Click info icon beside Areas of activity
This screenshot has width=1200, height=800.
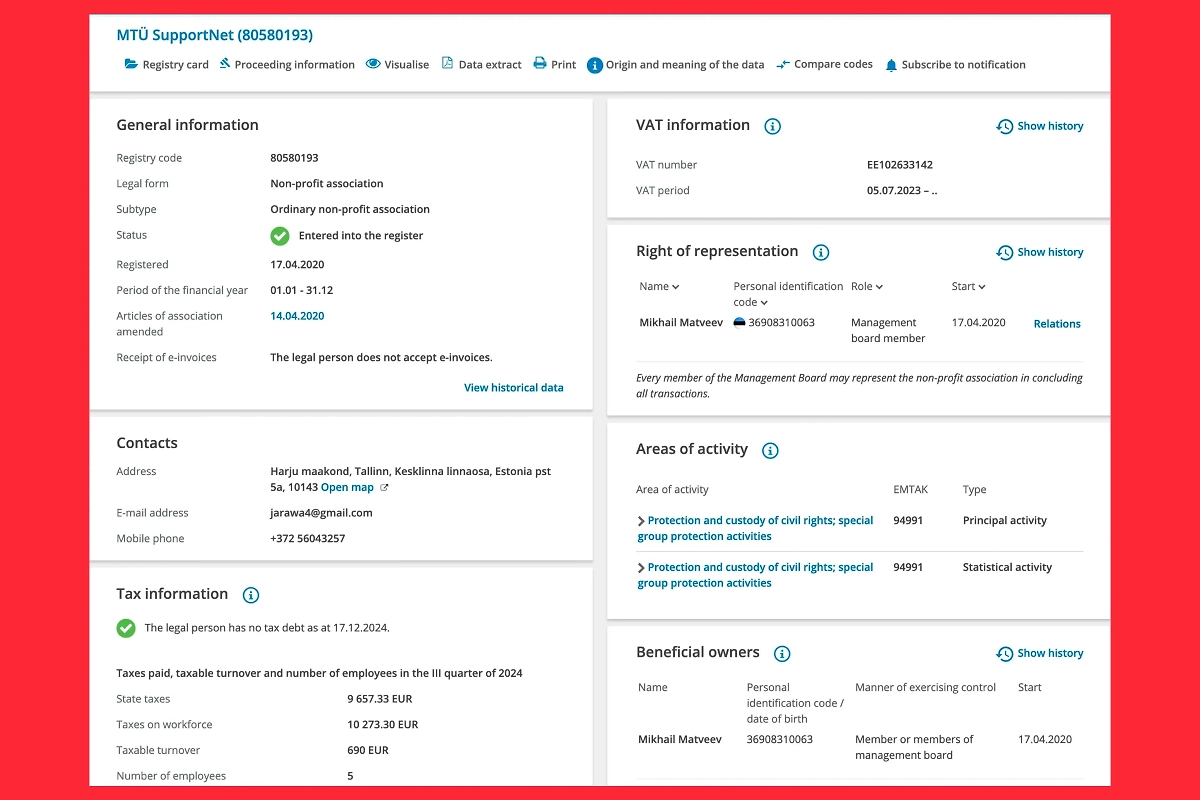[770, 450]
